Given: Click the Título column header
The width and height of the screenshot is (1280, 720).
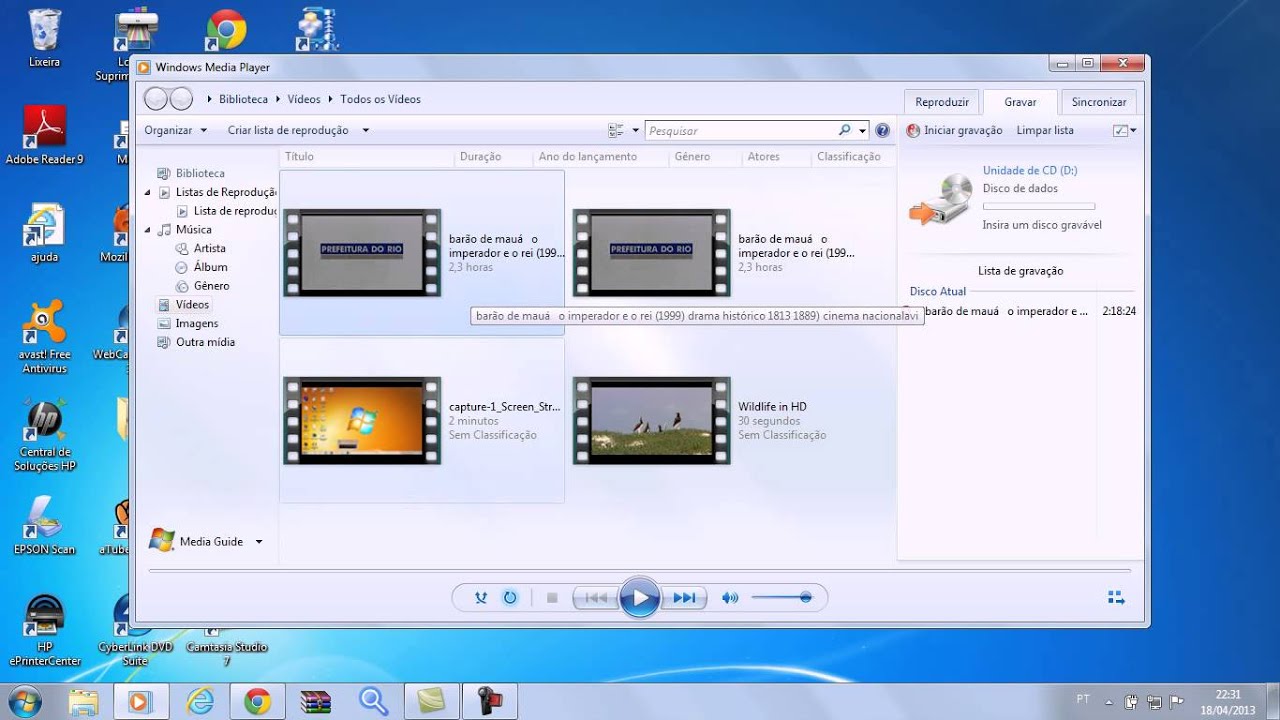Looking at the screenshot, I should coord(367,157).
